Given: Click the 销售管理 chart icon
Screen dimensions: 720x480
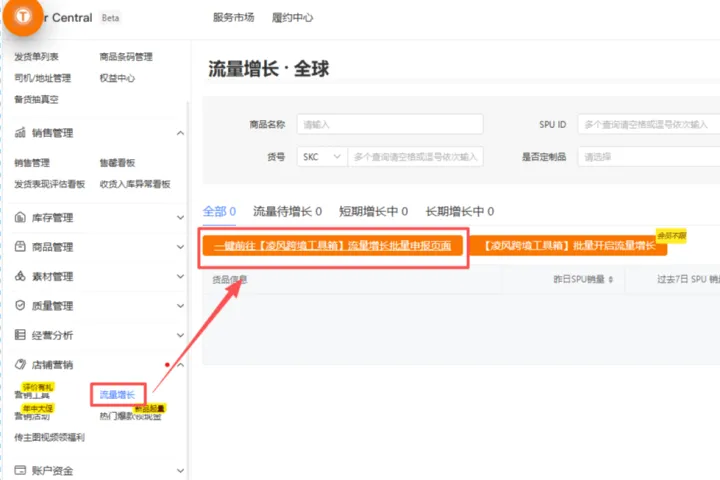Looking at the screenshot, I should click(20, 133).
